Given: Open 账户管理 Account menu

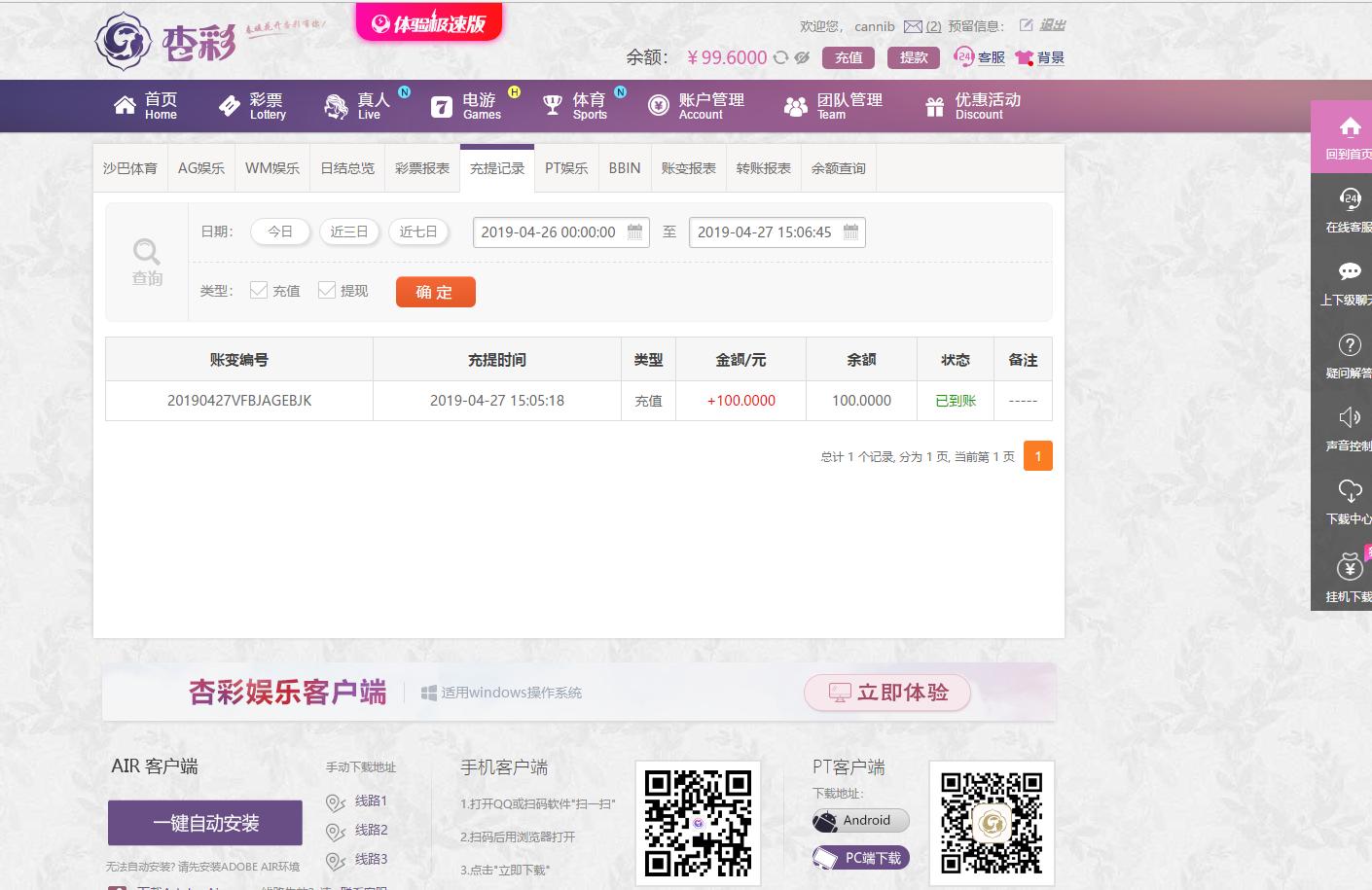Looking at the screenshot, I should 697,106.
